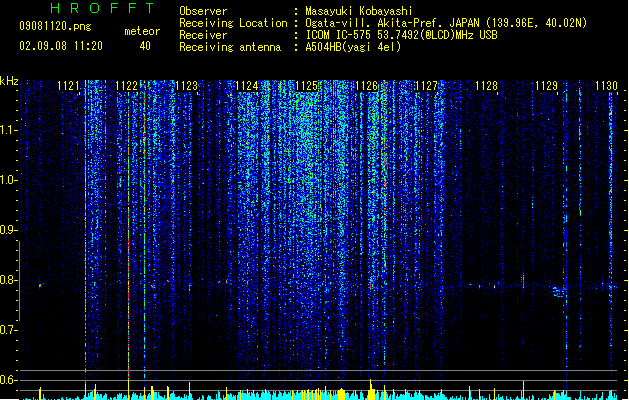The image size is (629, 400).
Task: Click the Observer label
Action: [x=203, y=11]
